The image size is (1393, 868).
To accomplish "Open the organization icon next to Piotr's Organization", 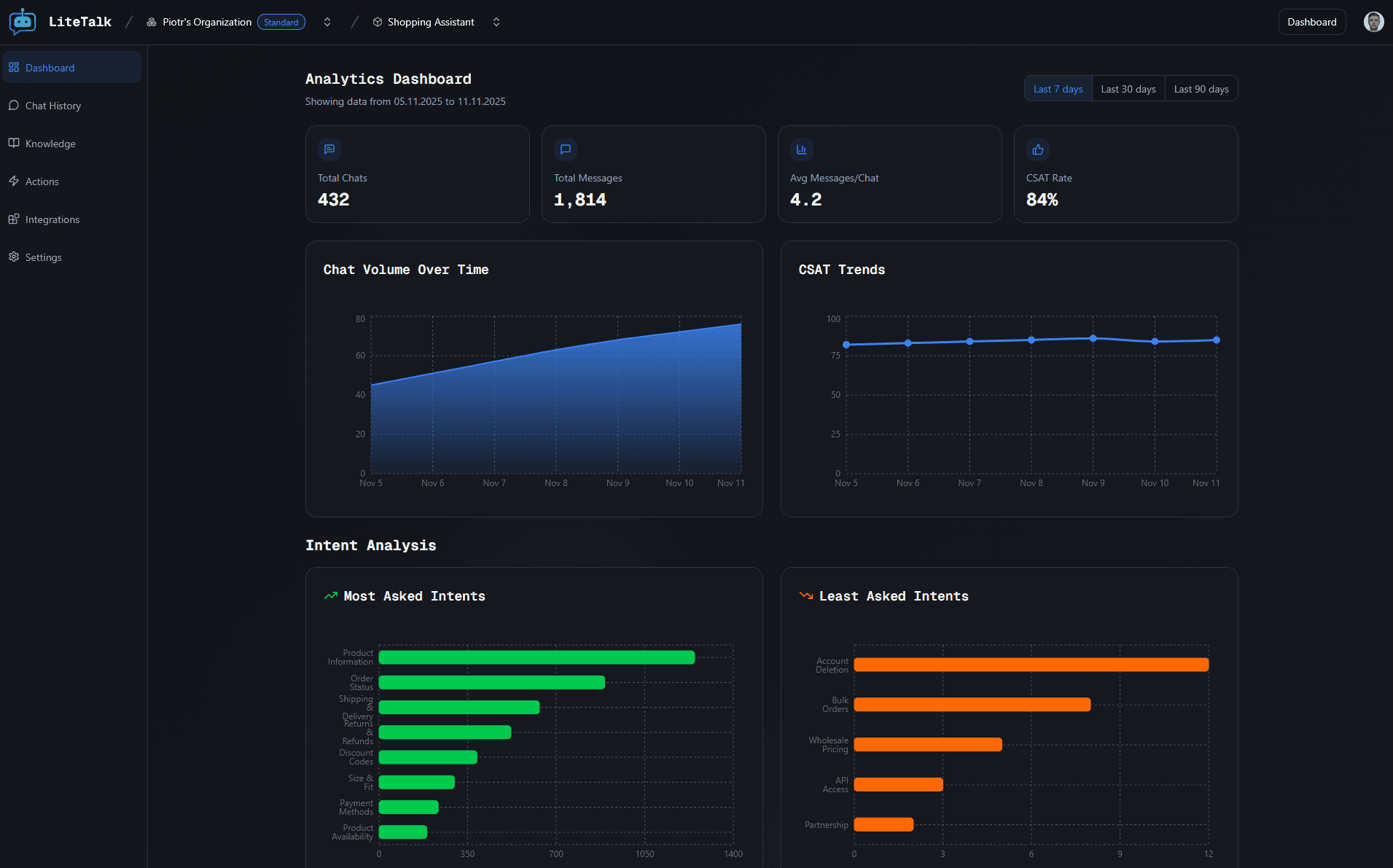I will tap(151, 22).
